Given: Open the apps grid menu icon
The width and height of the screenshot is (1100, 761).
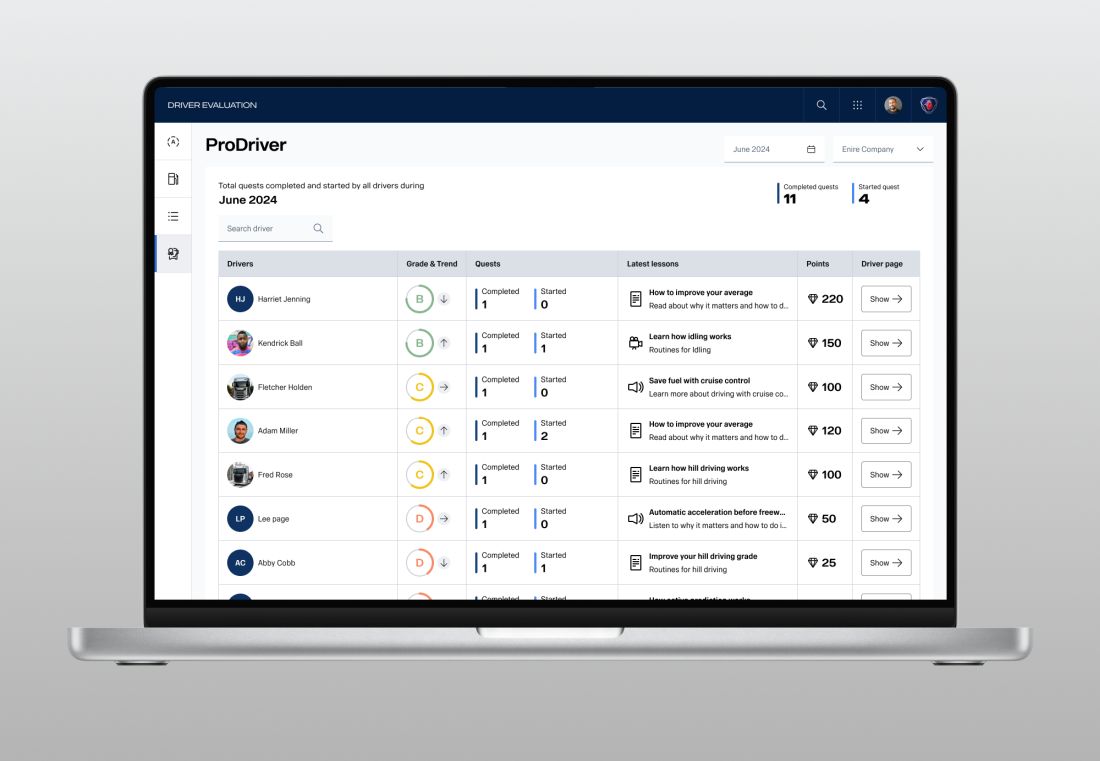Looking at the screenshot, I should click(x=857, y=105).
